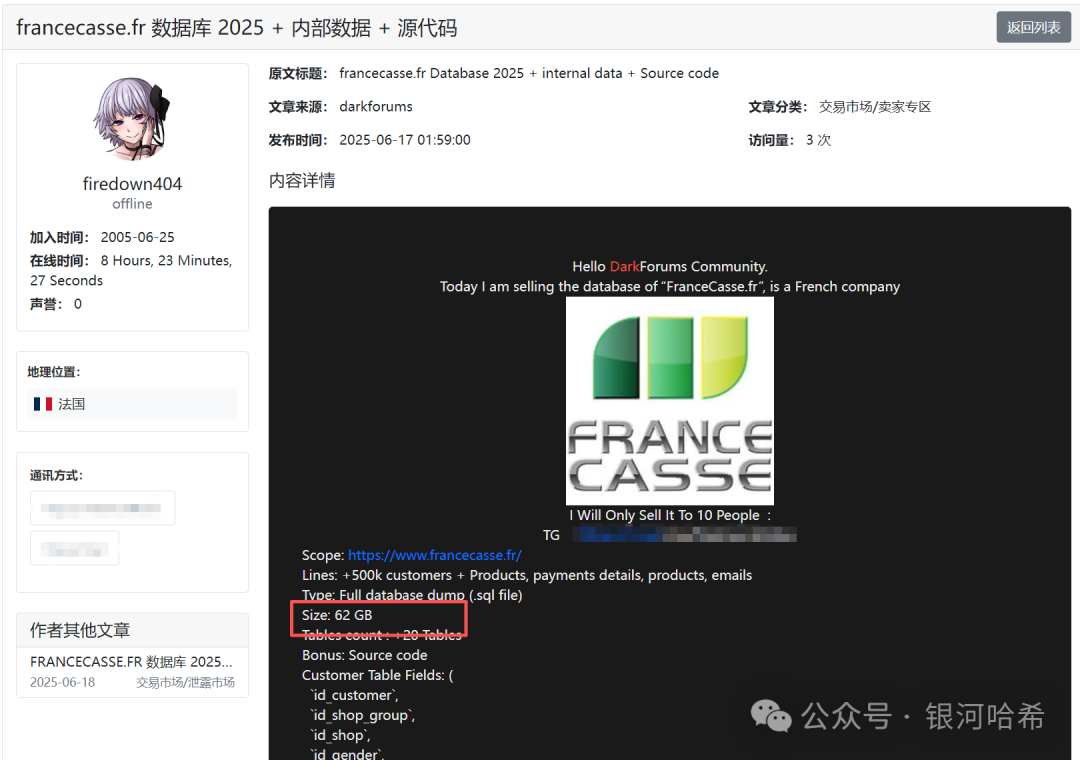Click the offline status text
Viewport: 1080px width, 760px height.
(132, 204)
